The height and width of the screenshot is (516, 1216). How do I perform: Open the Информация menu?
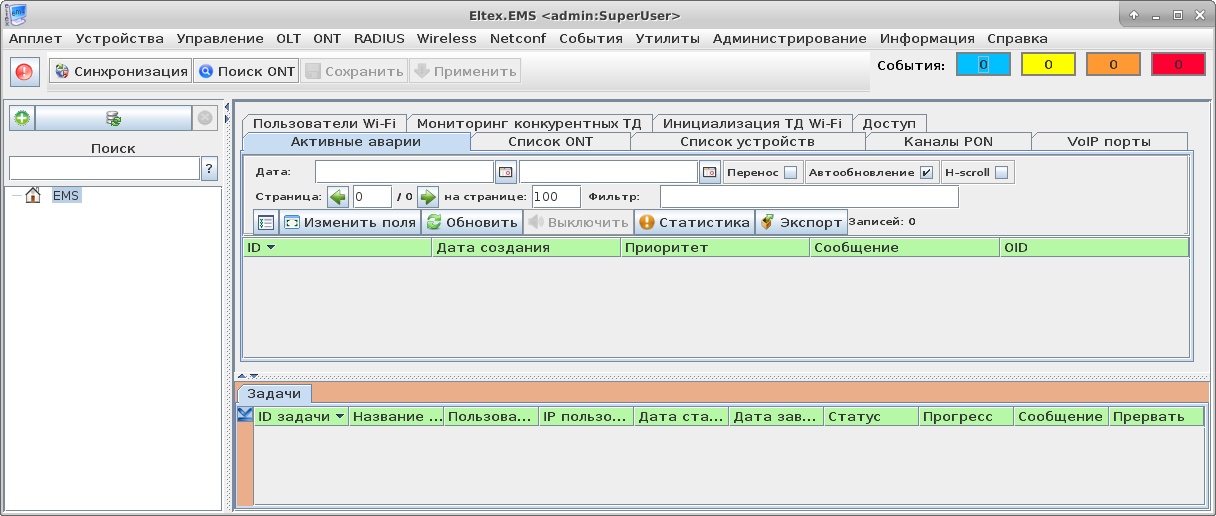(x=927, y=39)
